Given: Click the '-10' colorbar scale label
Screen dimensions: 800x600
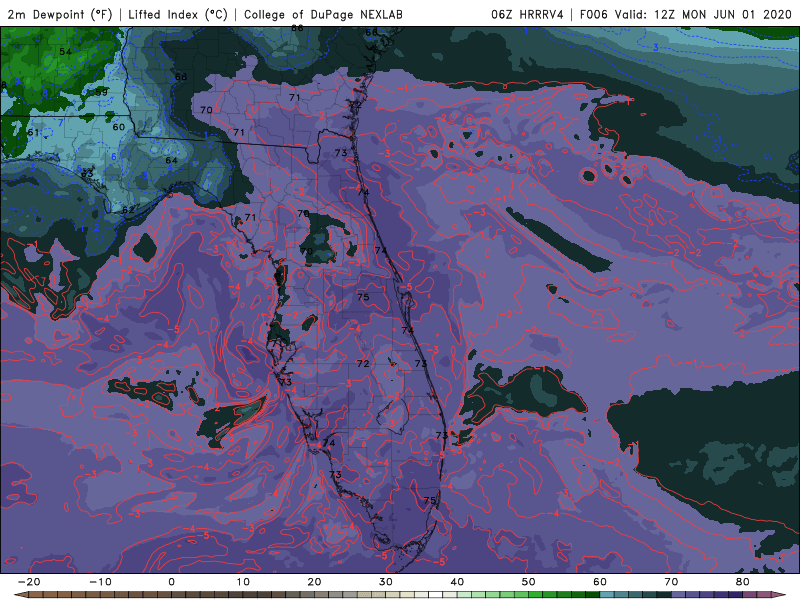Looking at the screenshot, I should click(100, 582).
